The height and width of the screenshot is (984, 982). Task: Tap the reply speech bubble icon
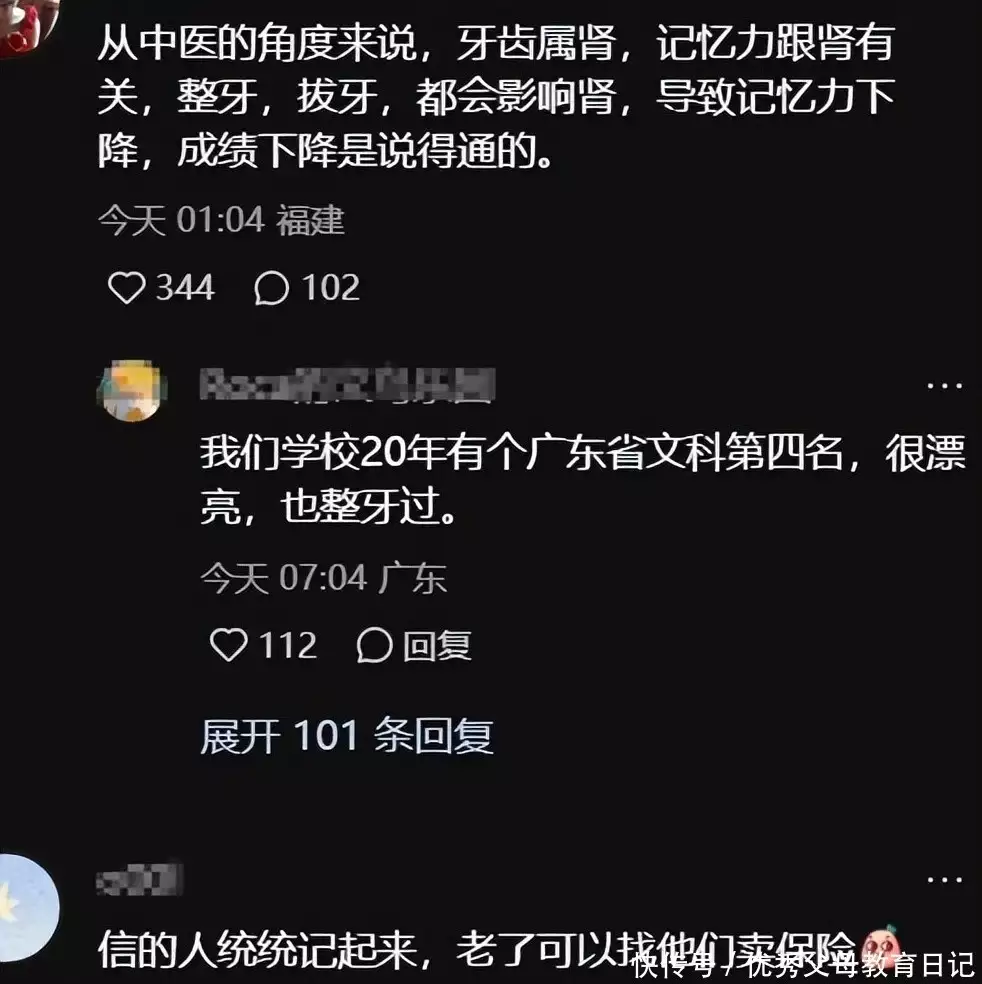point(375,644)
